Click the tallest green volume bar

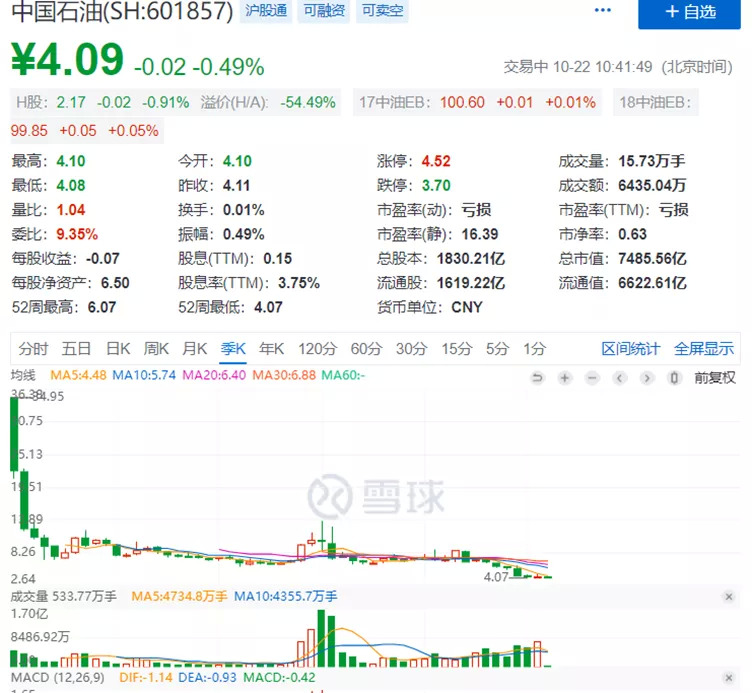click(321, 638)
